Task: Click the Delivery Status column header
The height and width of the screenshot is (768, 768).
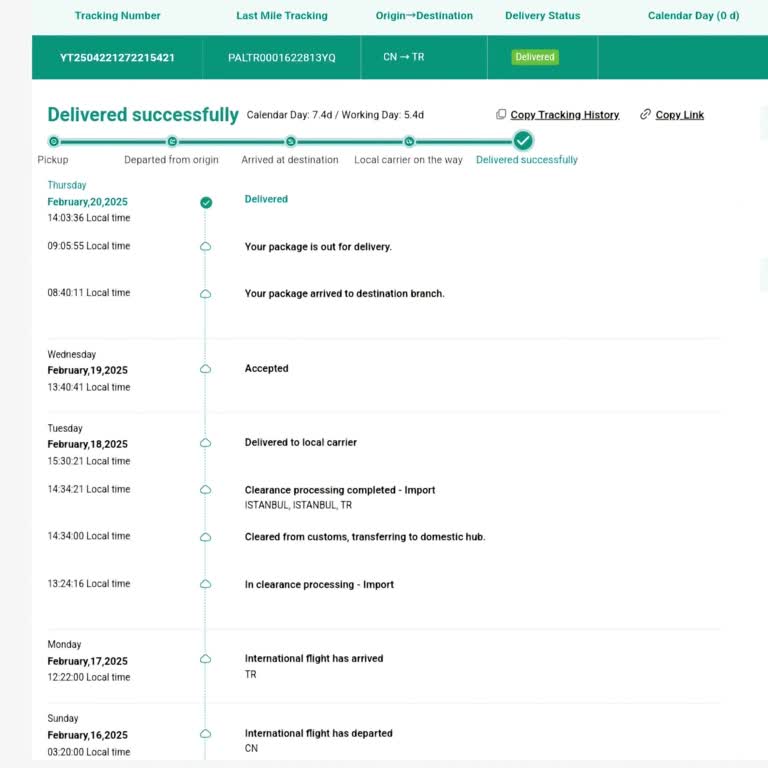Action: click(x=543, y=16)
